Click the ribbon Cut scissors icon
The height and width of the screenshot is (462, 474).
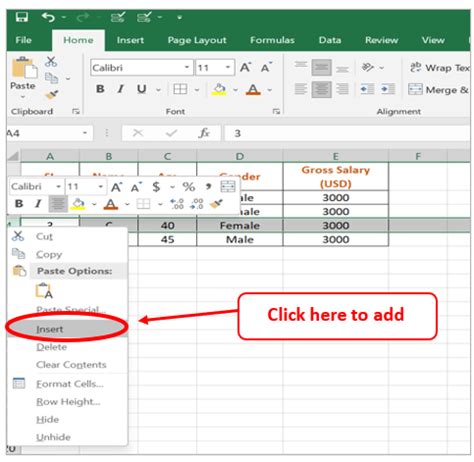pos(51,62)
